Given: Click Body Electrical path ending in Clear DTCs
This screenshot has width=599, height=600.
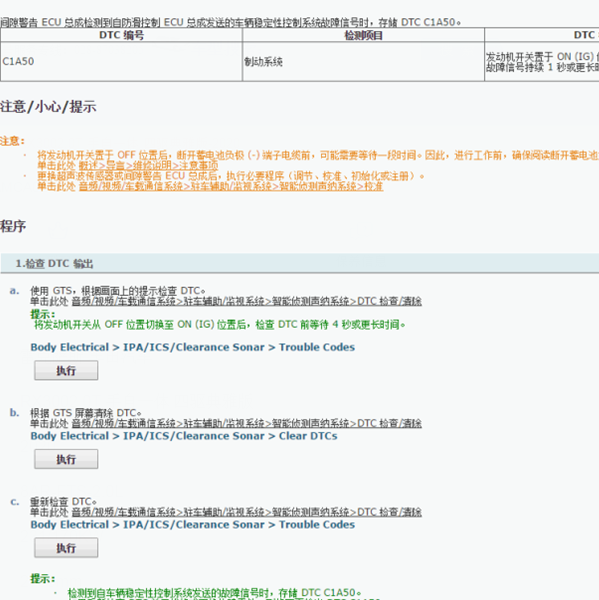Looking at the screenshot, I should (x=184, y=436).
